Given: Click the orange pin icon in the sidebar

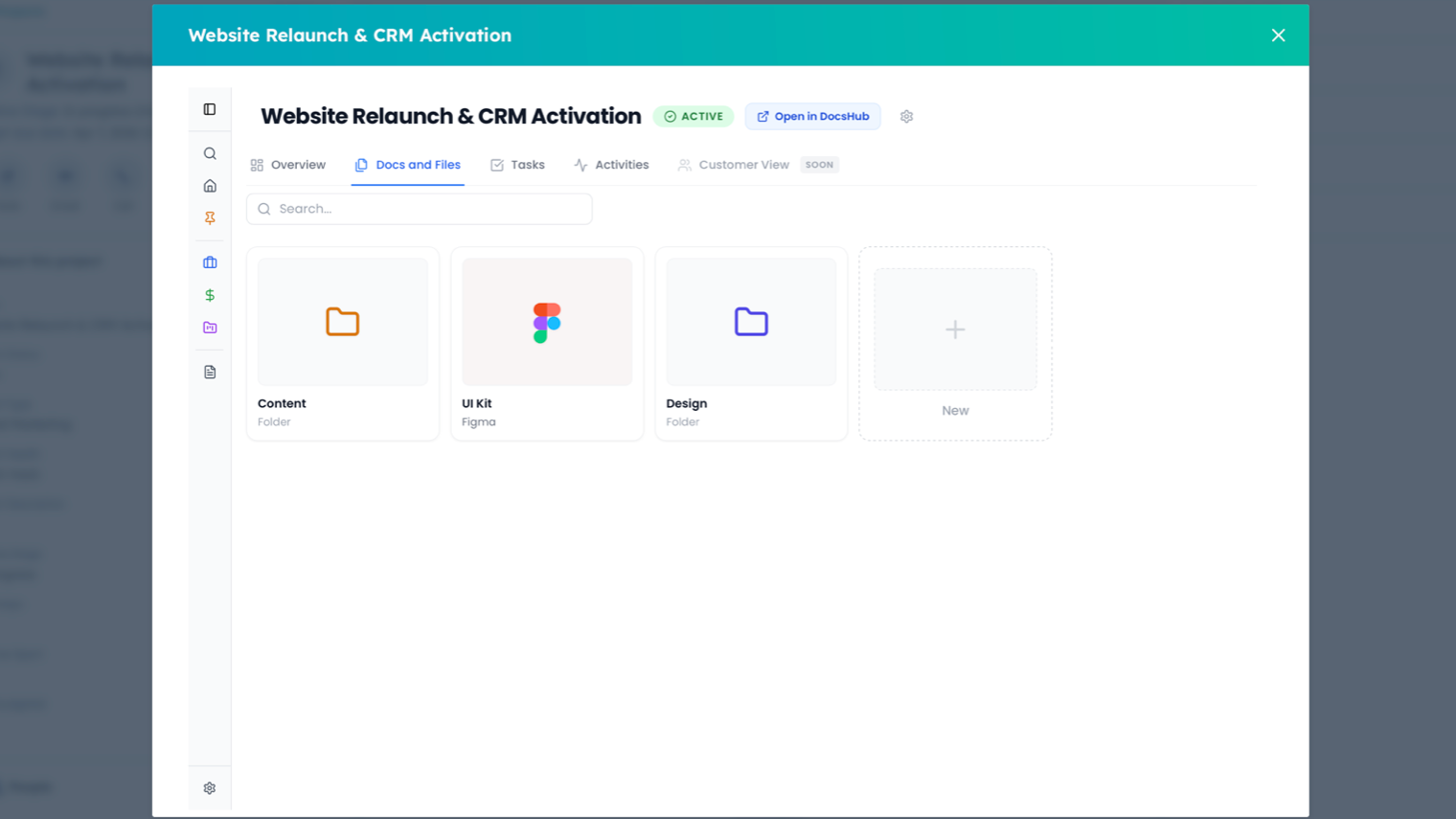Looking at the screenshot, I should point(209,217).
